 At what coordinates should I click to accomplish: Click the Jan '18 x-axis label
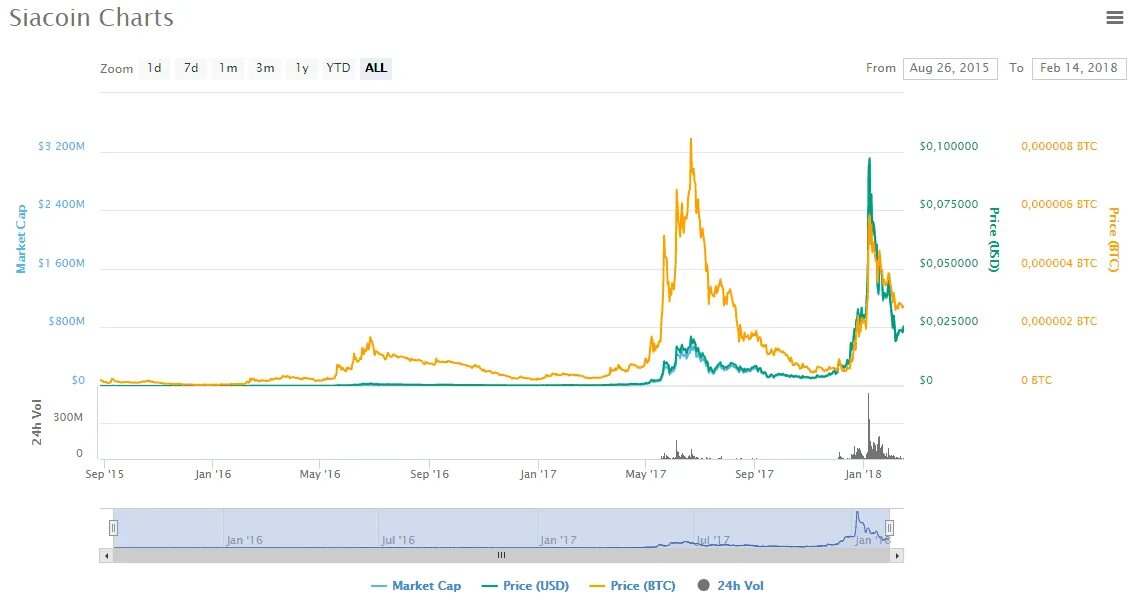pyautogui.click(x=863, y=474)
